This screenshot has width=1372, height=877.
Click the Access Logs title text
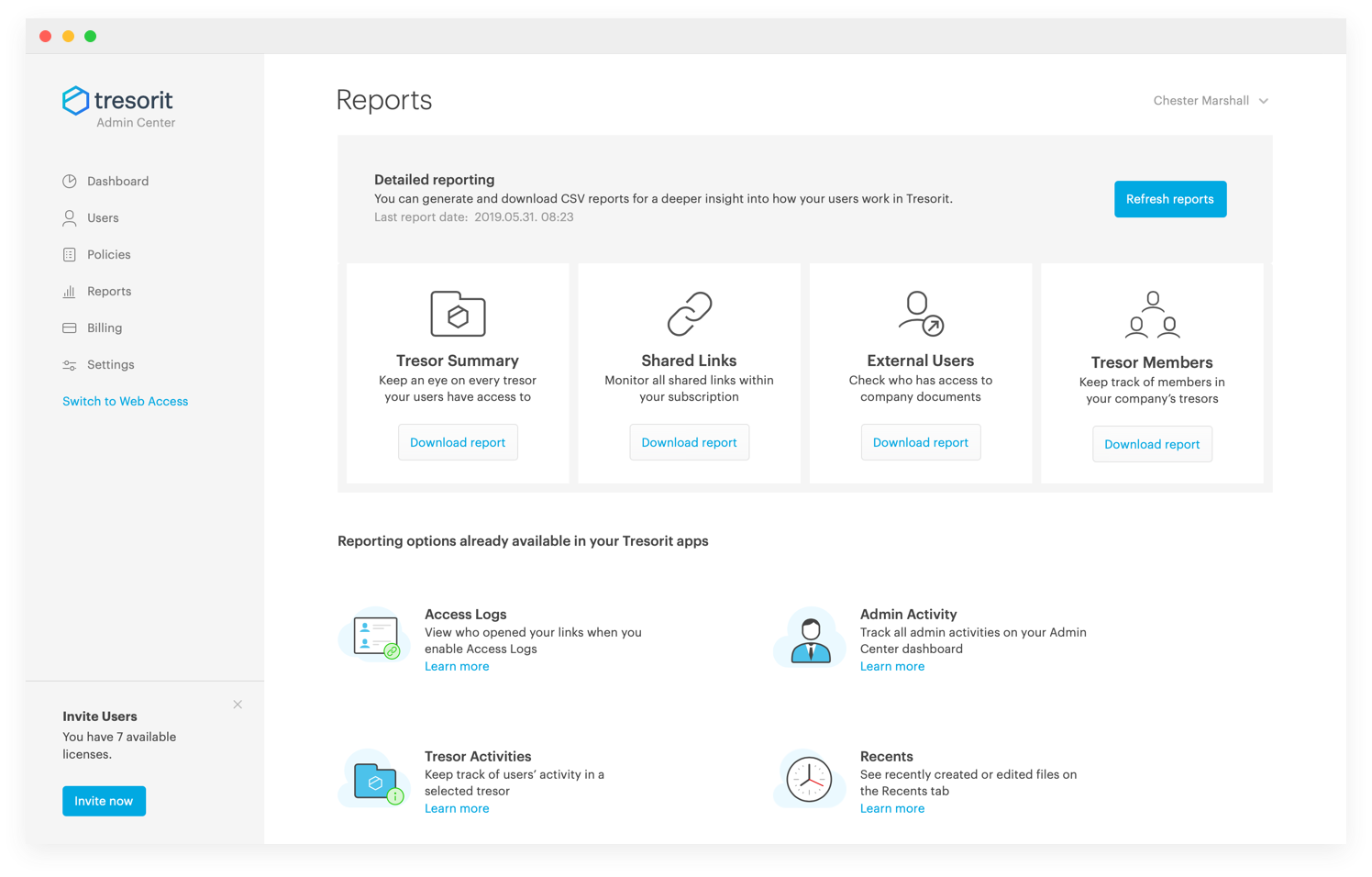466,615
